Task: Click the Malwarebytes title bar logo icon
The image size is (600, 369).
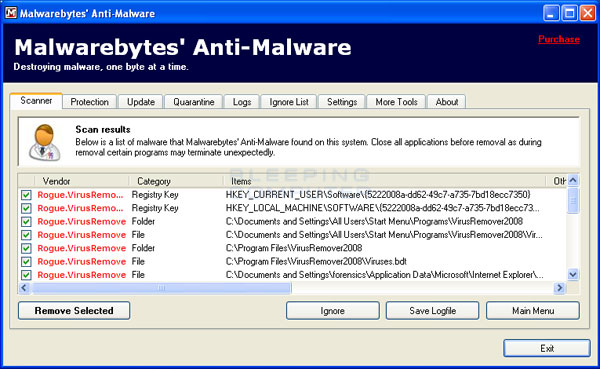Action: (x=11, y=13)
